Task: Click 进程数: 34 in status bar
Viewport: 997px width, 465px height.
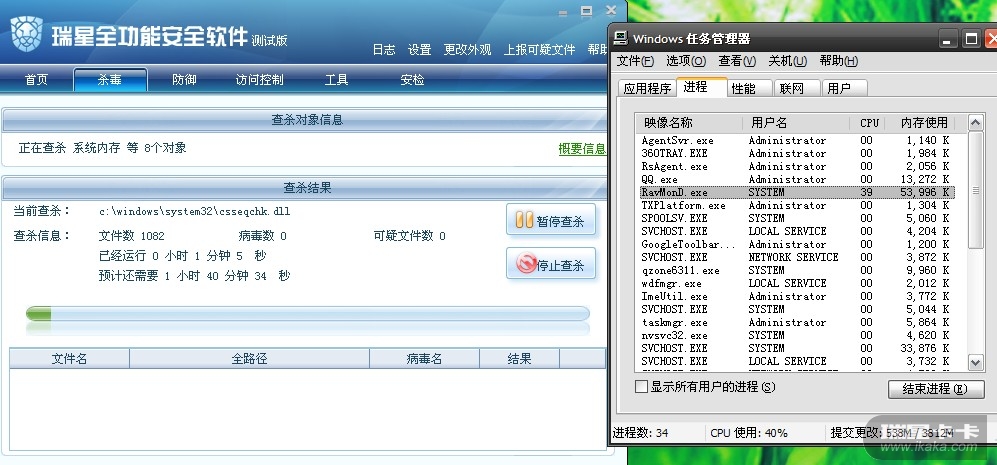Action: pos(640,433)
